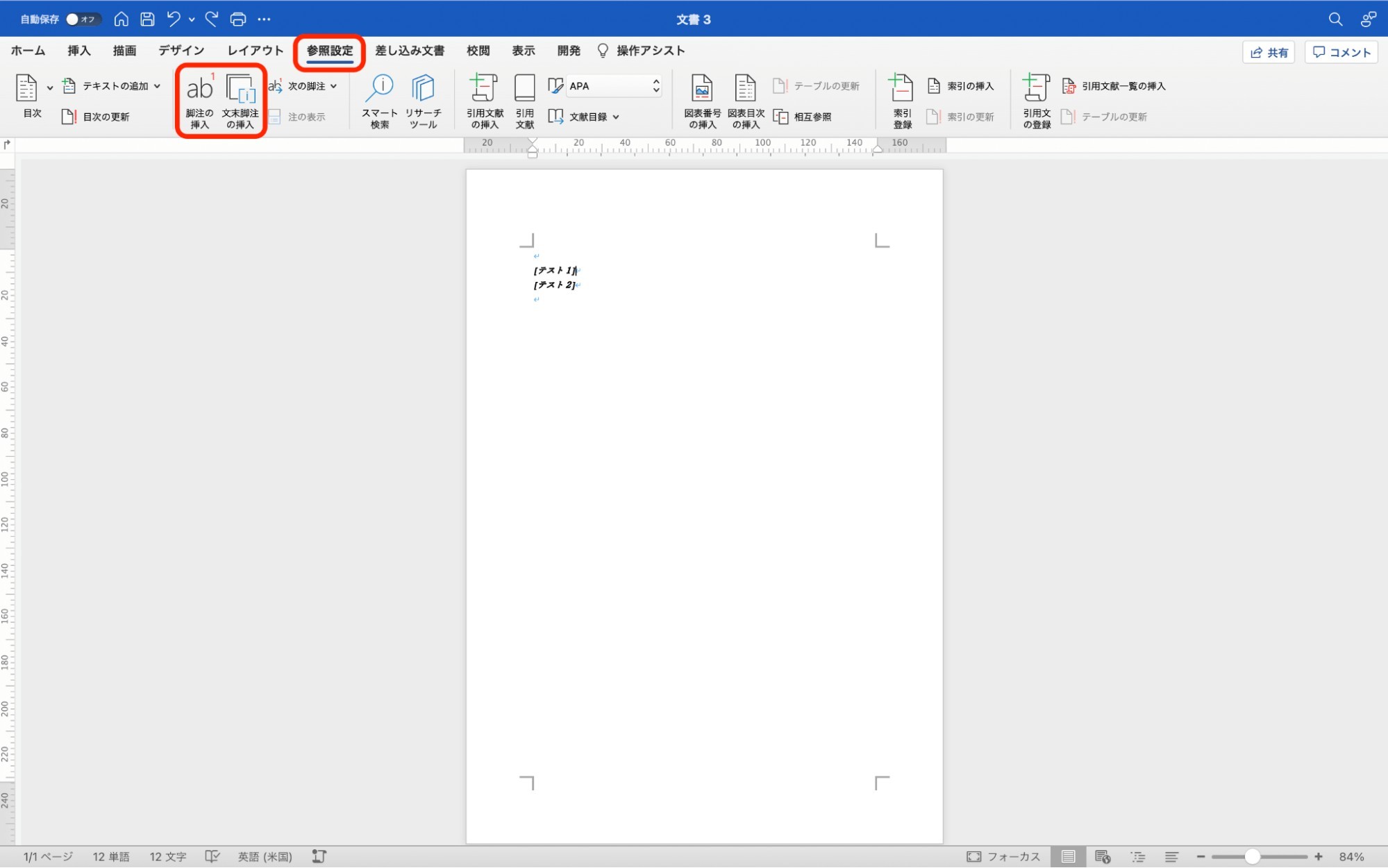
Task: Click the share people icon at top right
Action: point(1368,19)
